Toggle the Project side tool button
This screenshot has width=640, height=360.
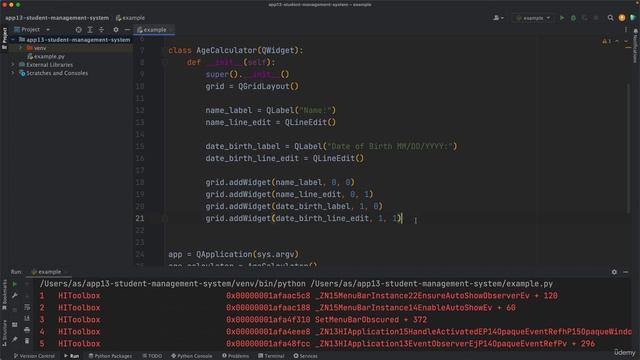coord(4,38)
